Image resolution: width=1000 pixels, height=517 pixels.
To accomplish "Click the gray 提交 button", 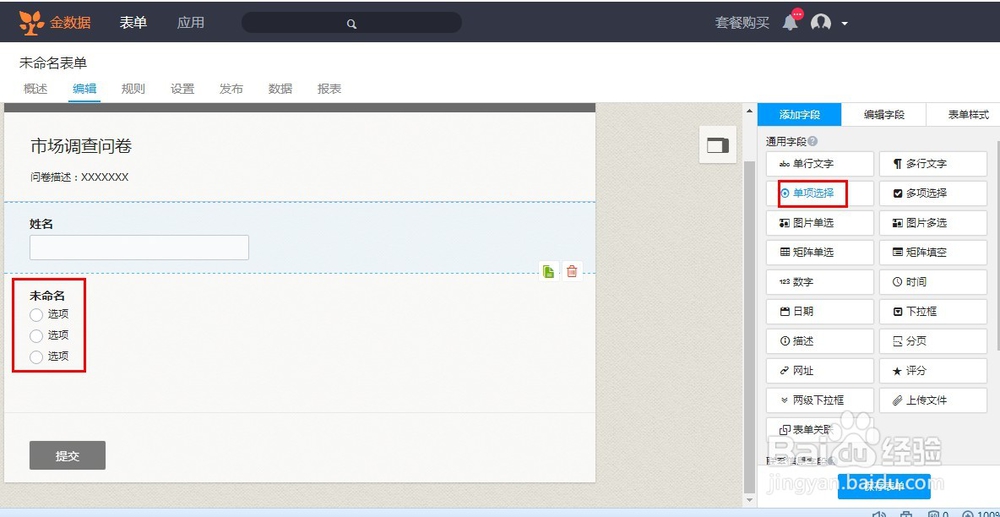I will [x=67, y=455].
